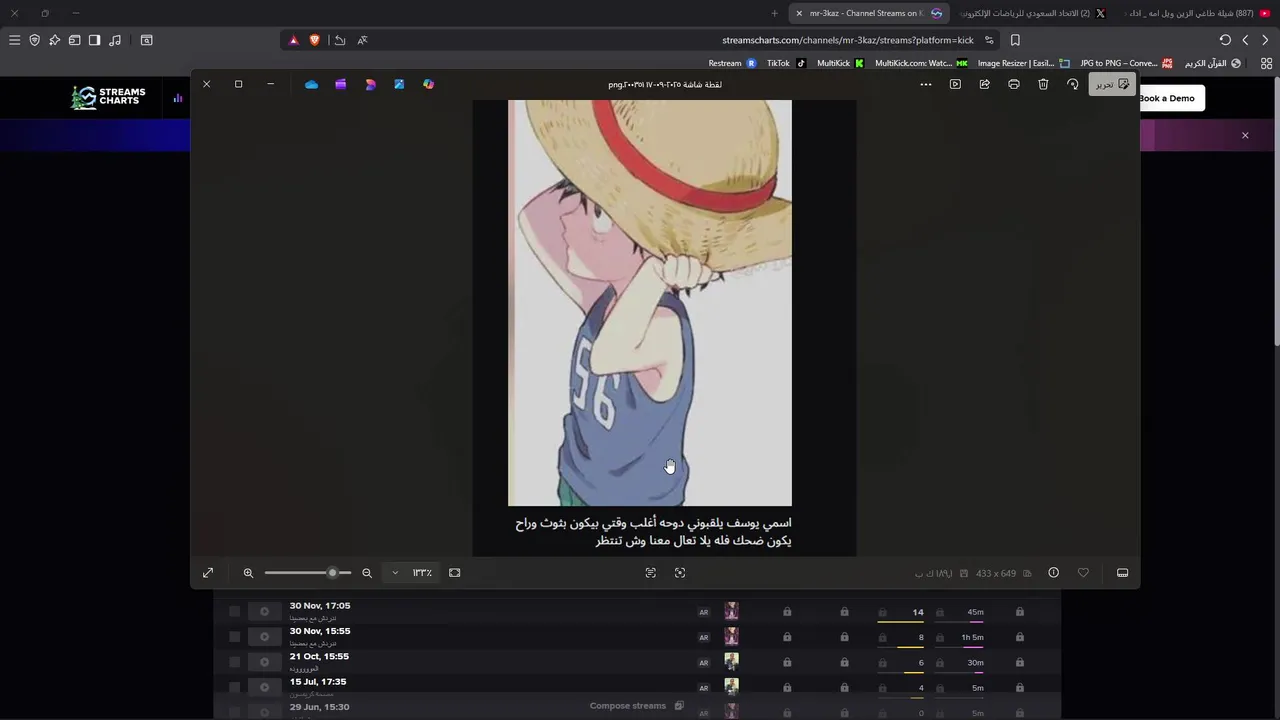The height and width of the screenshot is (720, 1280).
Task: Open the MultiKick bookmark
Action: 840,63
